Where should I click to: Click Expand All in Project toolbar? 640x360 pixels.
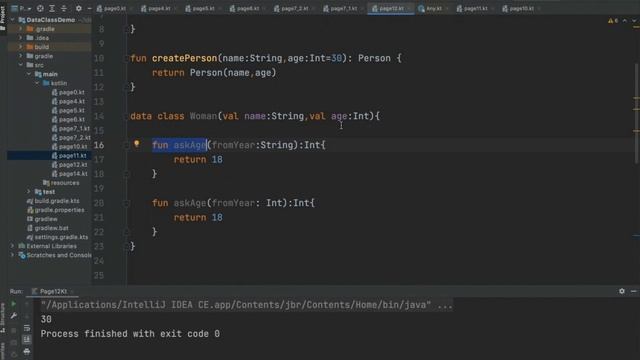pos(52,8)
